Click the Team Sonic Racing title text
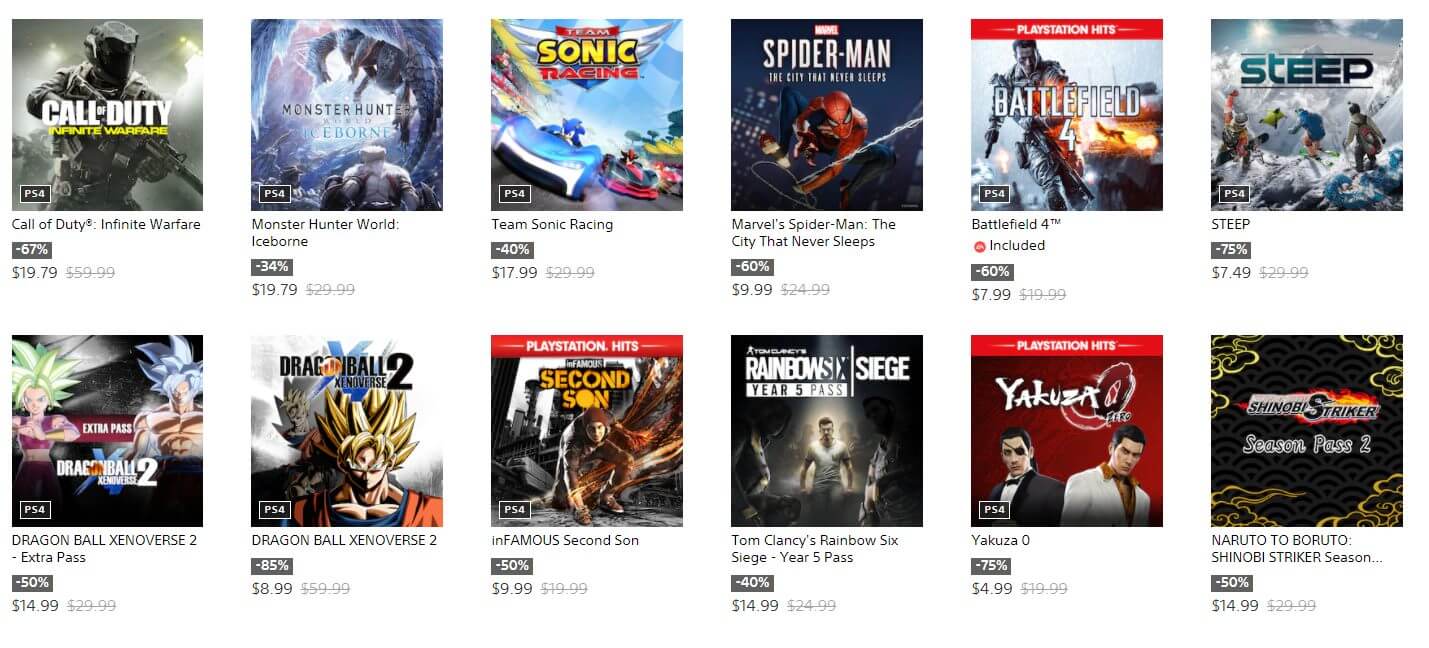 [552, 224]
